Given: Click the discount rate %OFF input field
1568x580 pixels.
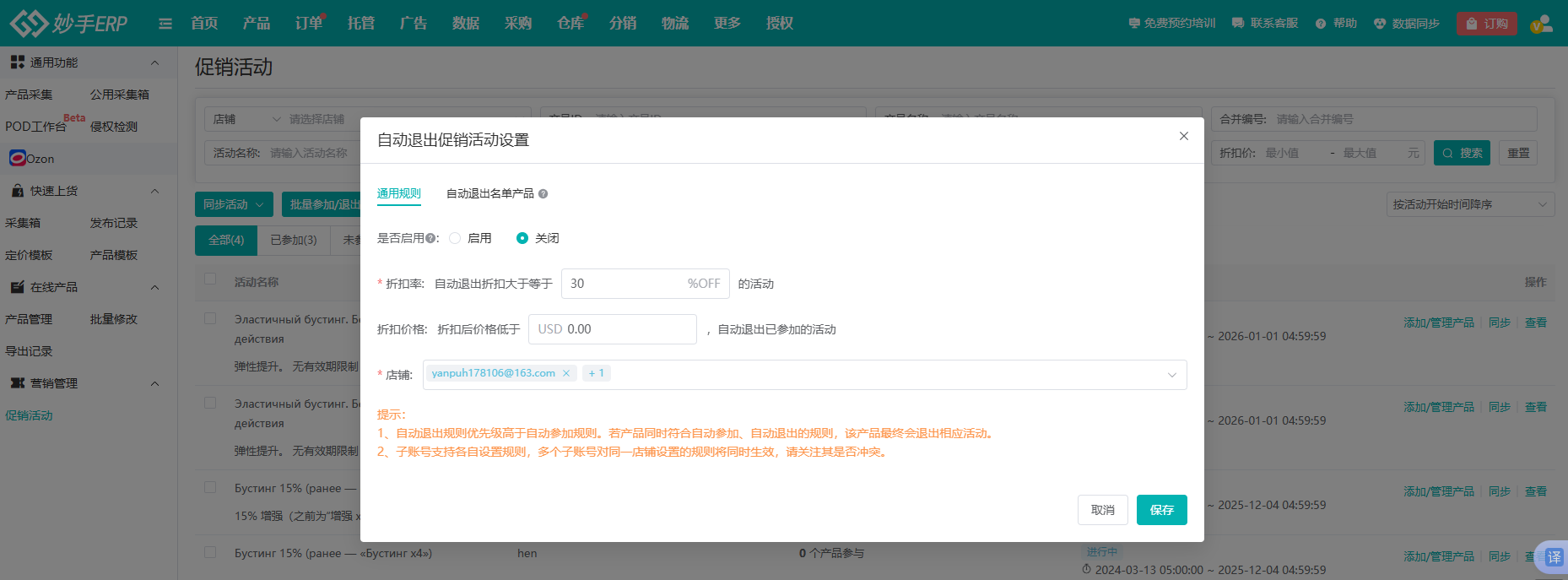Looking at the screenshot, I should click(x=624, y=284).
